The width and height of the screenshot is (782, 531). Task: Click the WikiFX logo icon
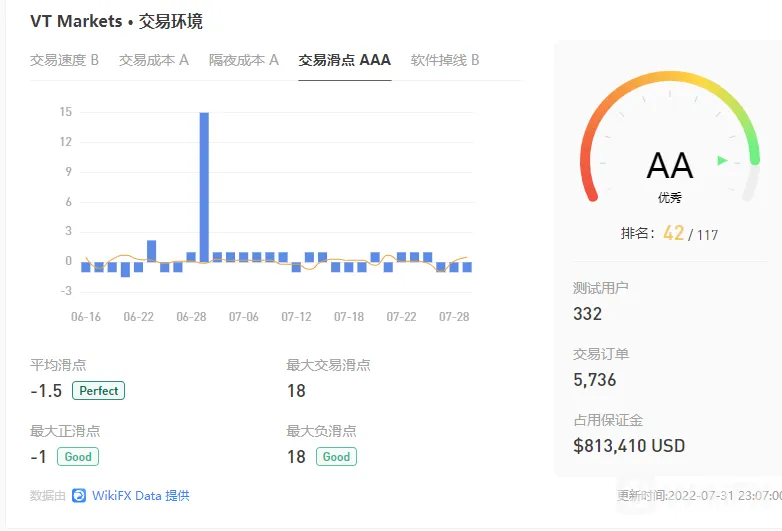coord(79,496)
